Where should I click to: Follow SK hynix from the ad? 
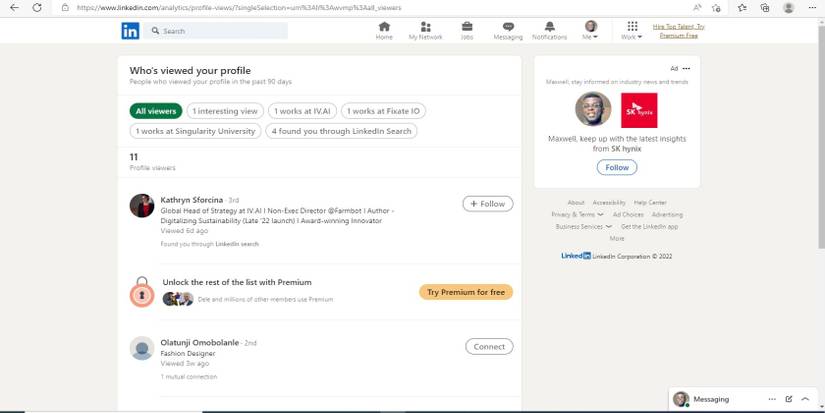tap(617, 167)
